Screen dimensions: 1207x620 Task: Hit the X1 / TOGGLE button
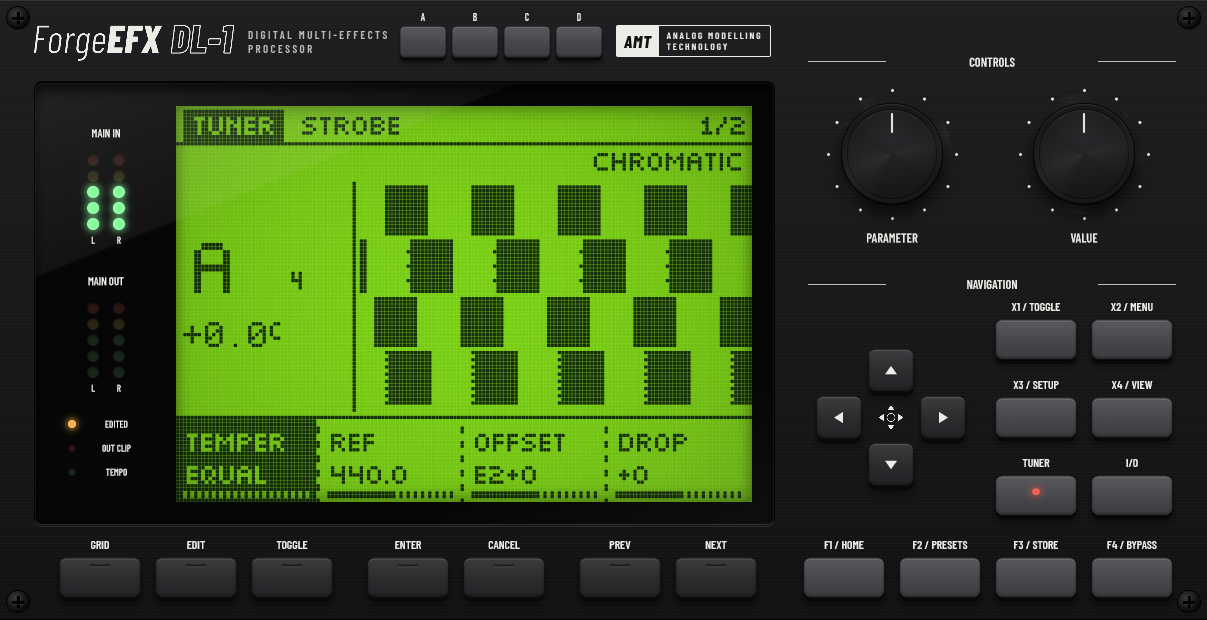pos(1036,339)
